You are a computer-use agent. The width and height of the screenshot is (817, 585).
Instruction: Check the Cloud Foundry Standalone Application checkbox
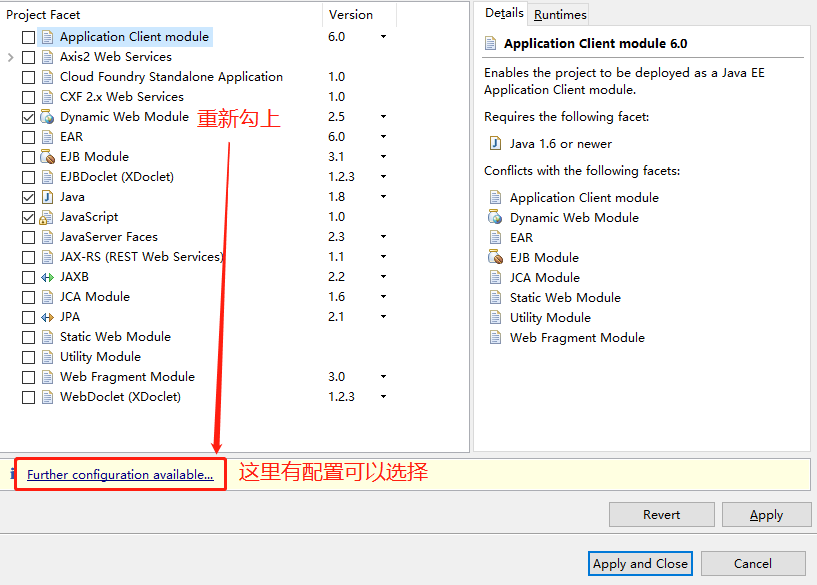click(28, 77)
